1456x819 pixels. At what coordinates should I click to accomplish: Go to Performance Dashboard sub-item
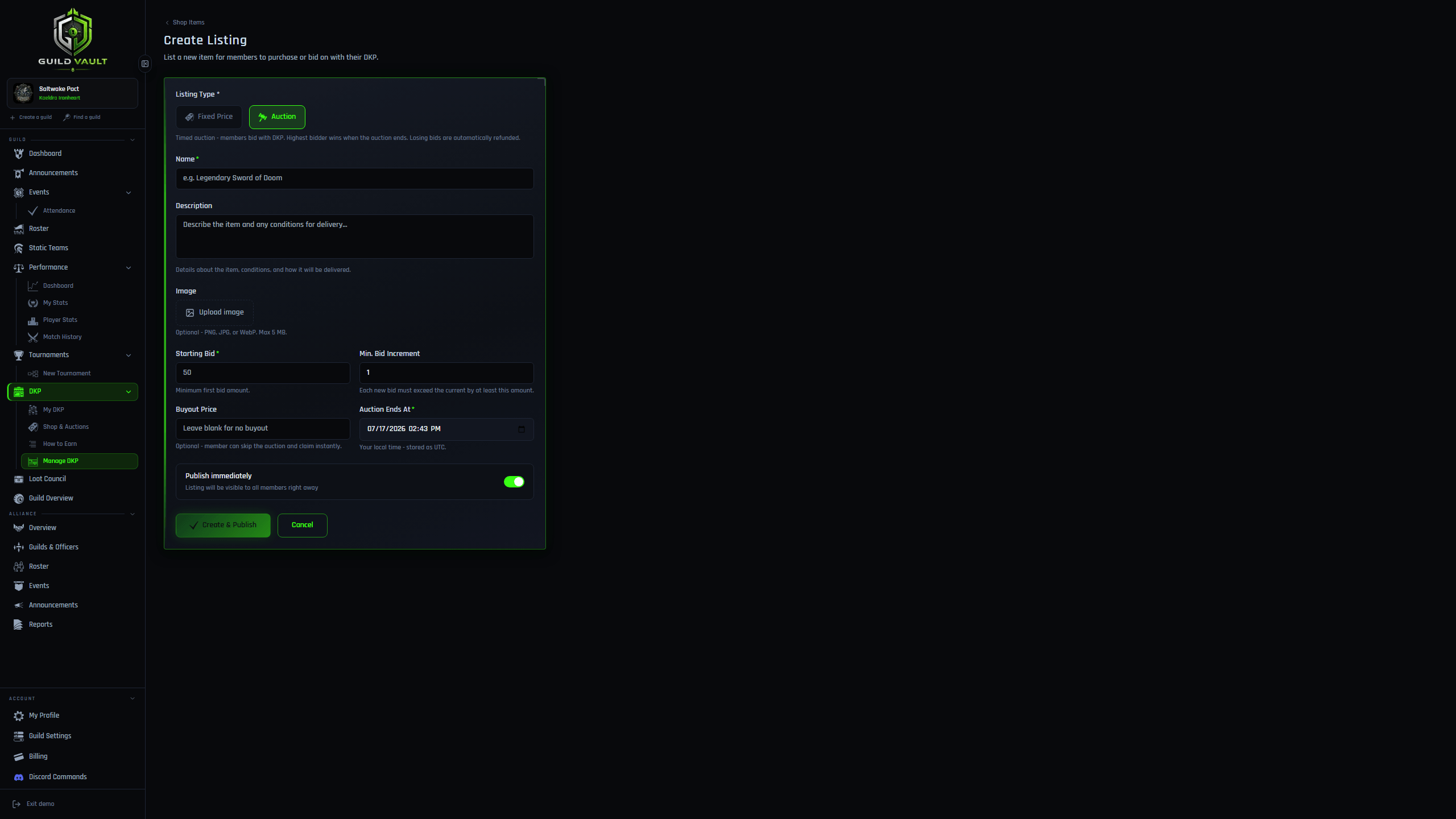(80, 286)
